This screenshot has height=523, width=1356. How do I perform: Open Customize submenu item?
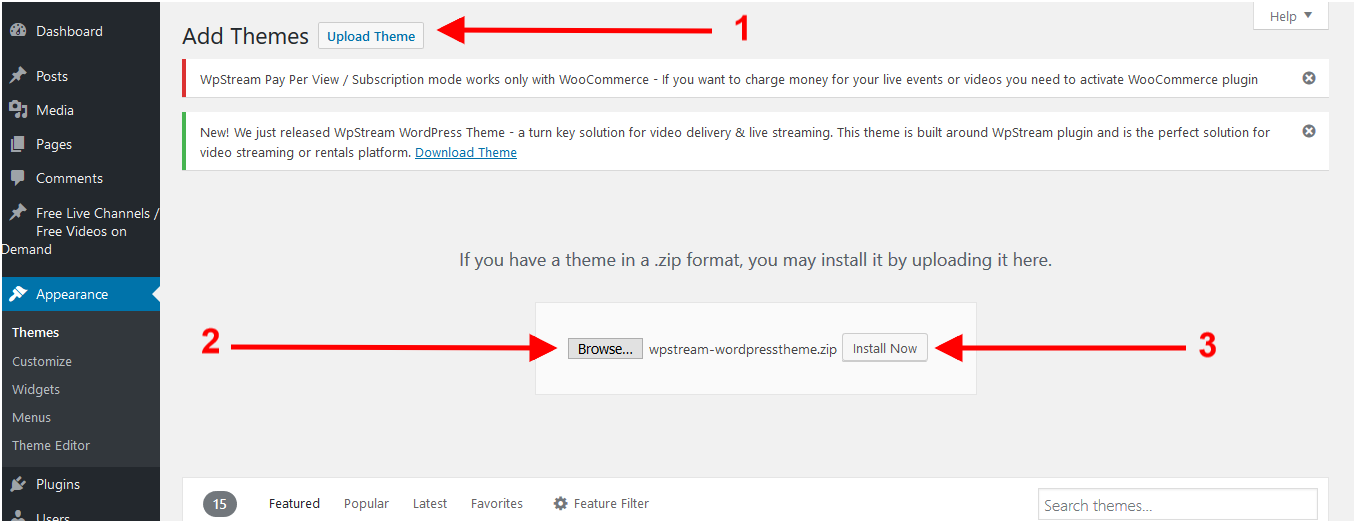(42, 361)
